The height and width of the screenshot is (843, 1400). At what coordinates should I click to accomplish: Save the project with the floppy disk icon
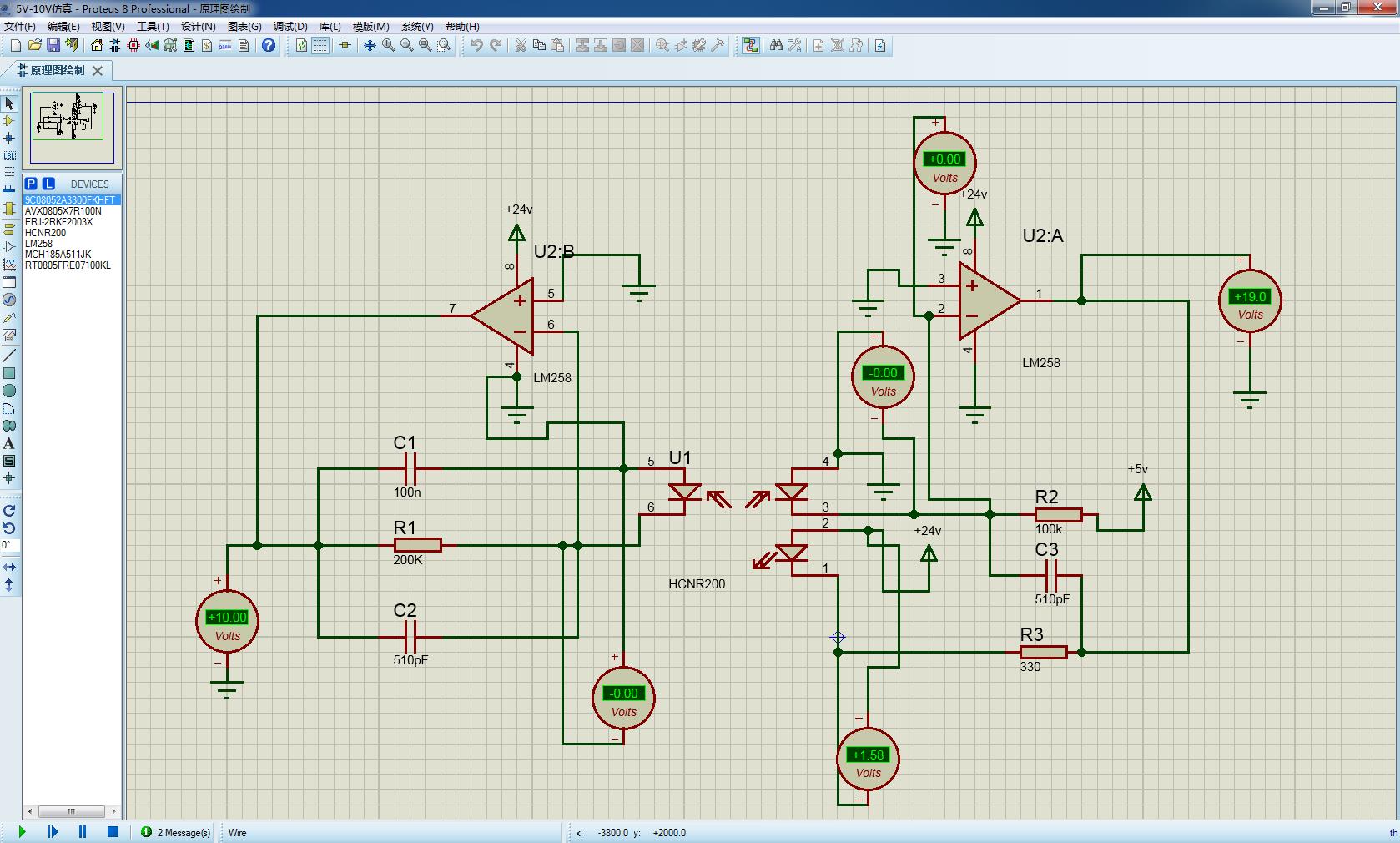pyautogui.click(x=53, y=45)
